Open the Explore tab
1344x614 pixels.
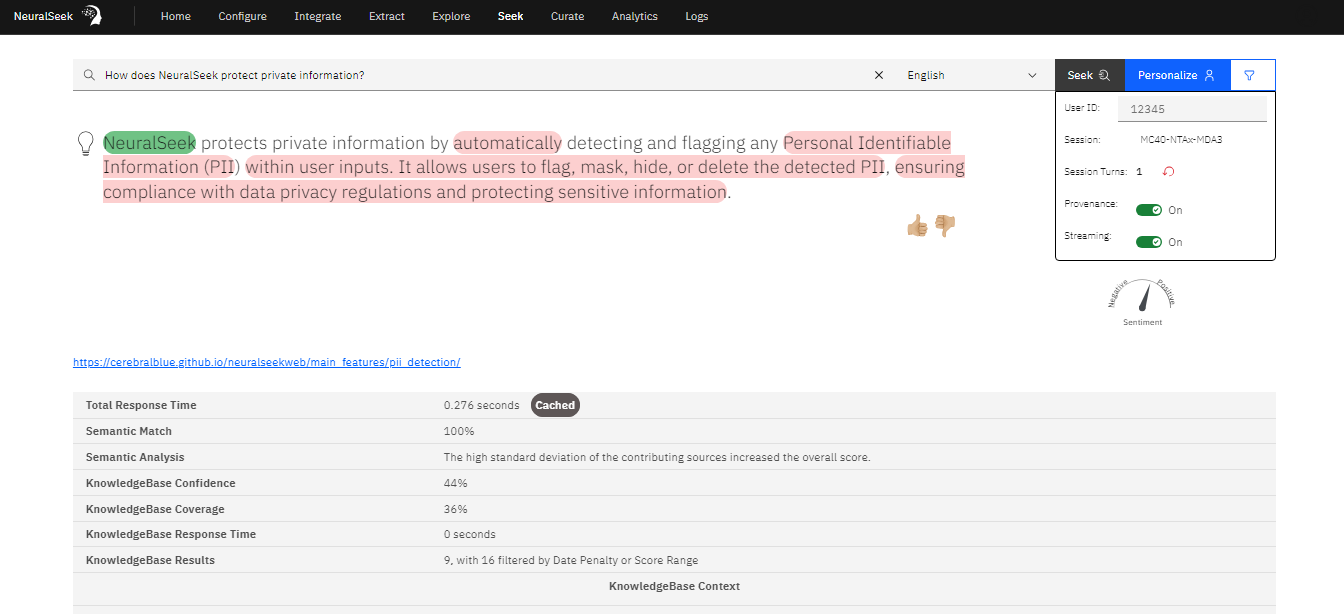tap(451, 16)
